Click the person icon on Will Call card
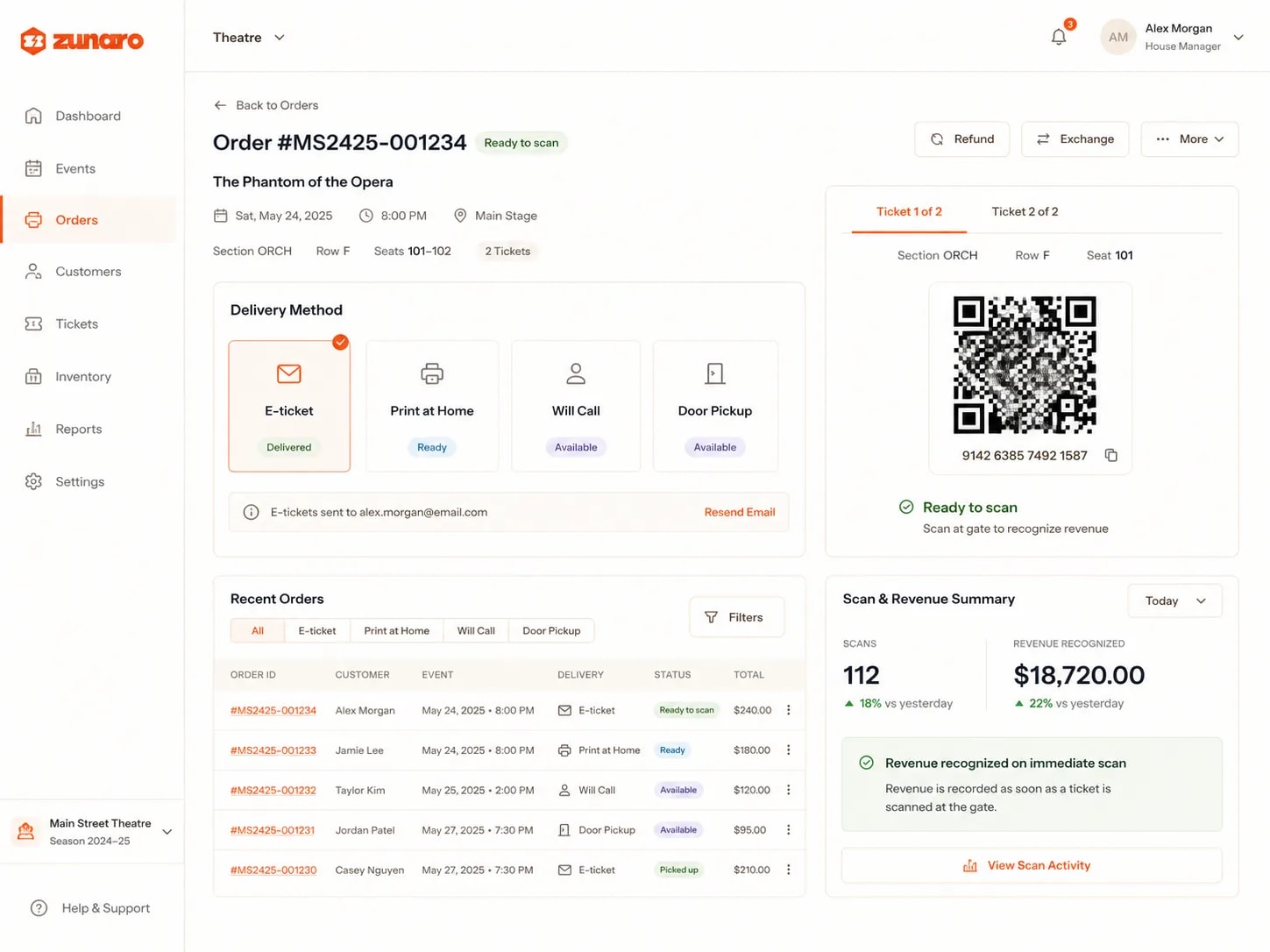The width and height of the screenshot is (1270, 952). (x=576, y=373)
